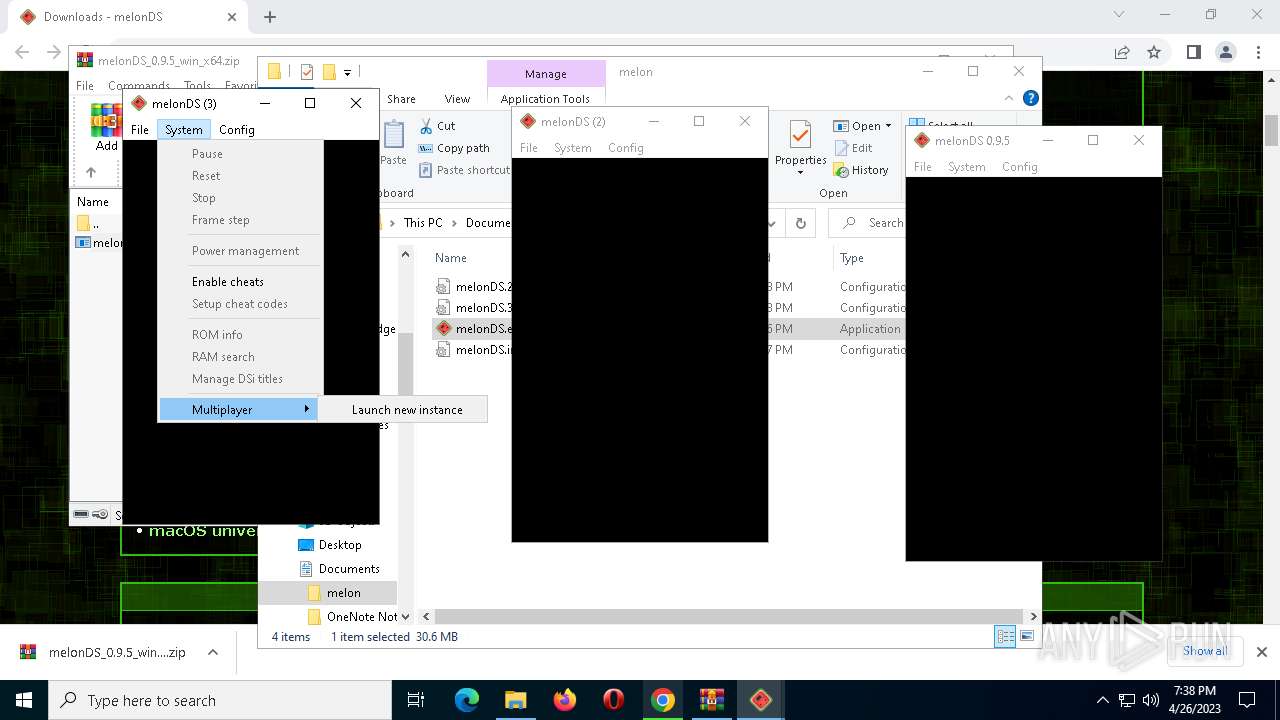This screenshot has height=720, width=1280.
Task: Sort by Name column header
Action: pos(451,258)
